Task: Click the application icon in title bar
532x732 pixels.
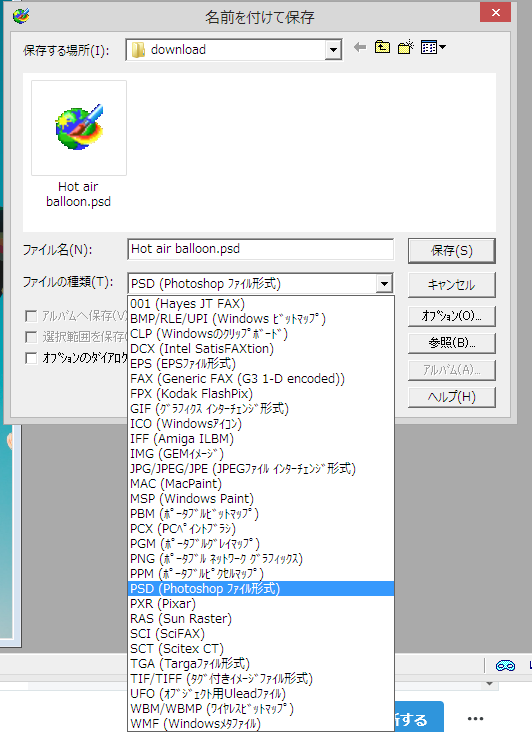Action: pyautogui.click(x=21, y=16)
